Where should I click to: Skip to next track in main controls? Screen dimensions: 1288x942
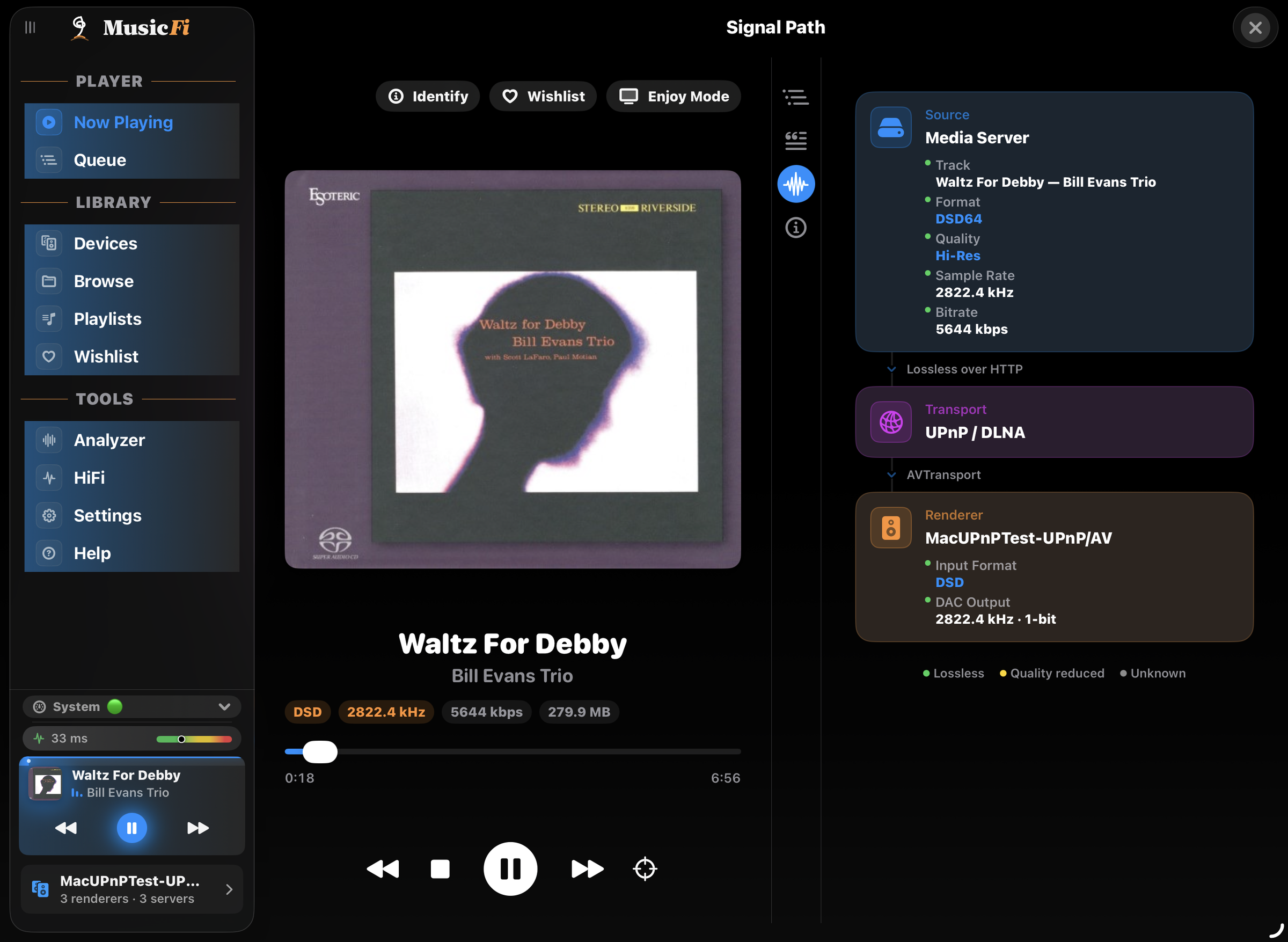pyautogui.click(x=587, y=869)
